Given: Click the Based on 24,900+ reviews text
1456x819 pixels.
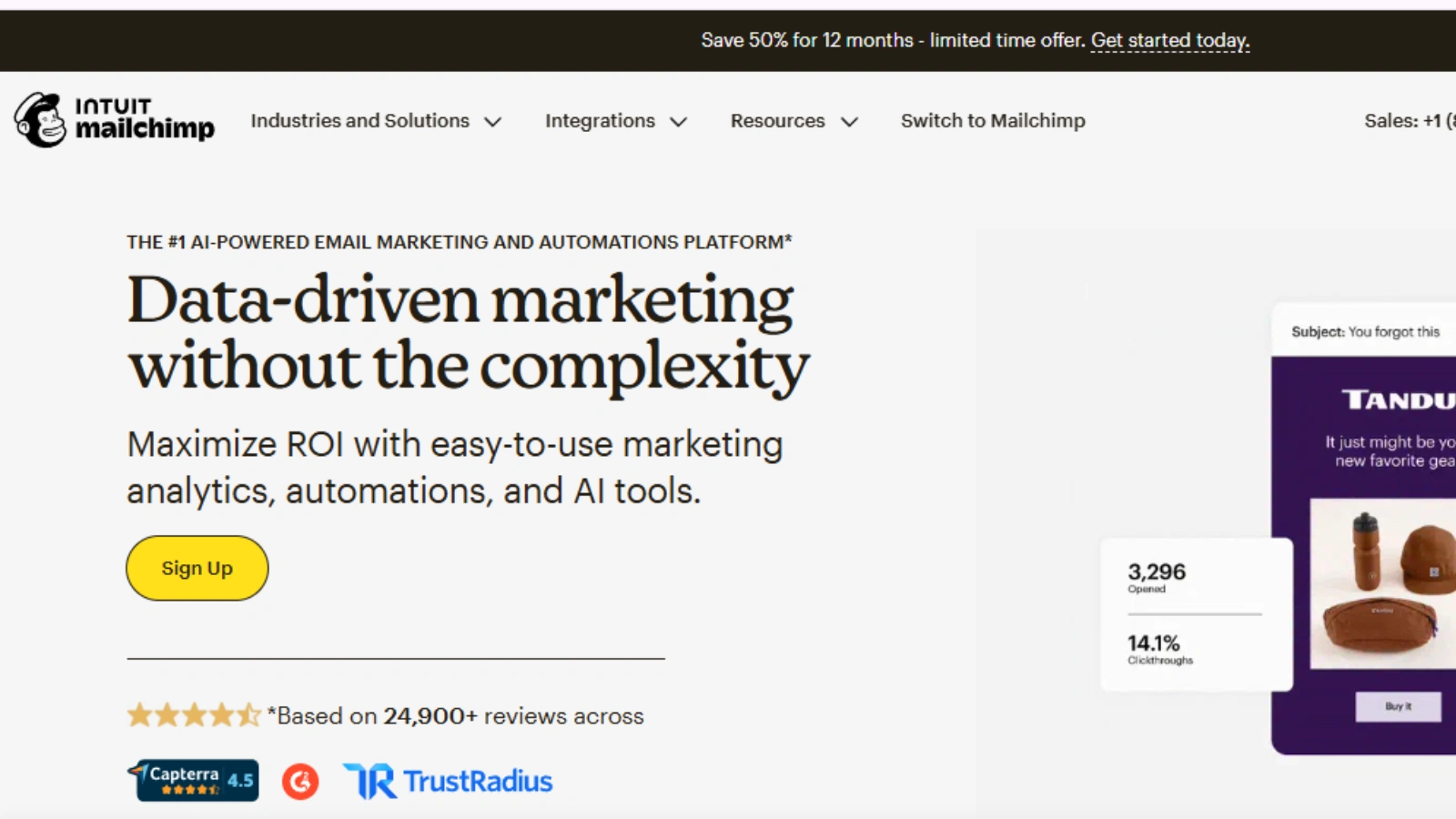Looking at the screenshot, I should [456, 716].
